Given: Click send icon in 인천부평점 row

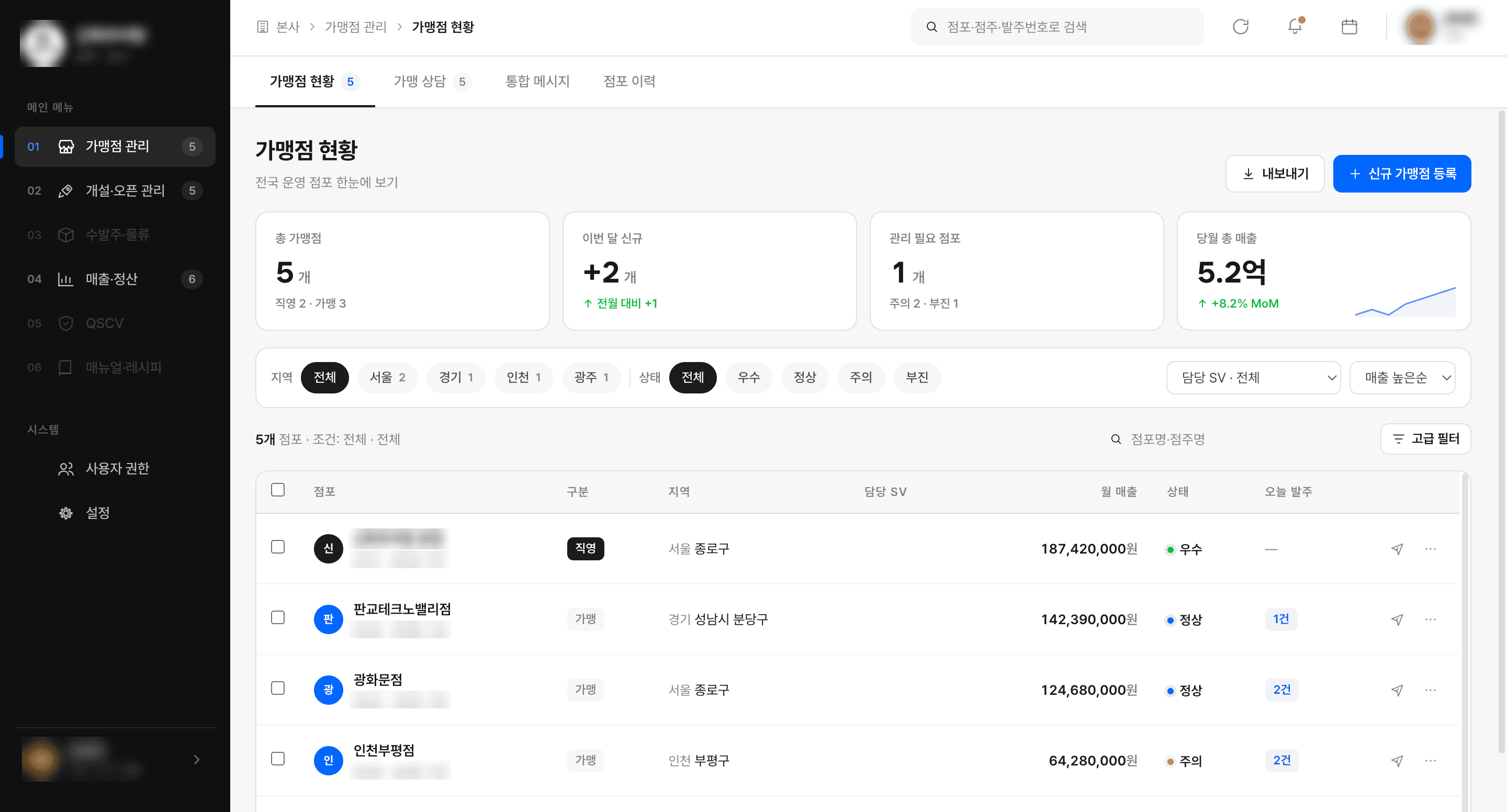Looking at the screenshot, I should tap(1397, 761).
